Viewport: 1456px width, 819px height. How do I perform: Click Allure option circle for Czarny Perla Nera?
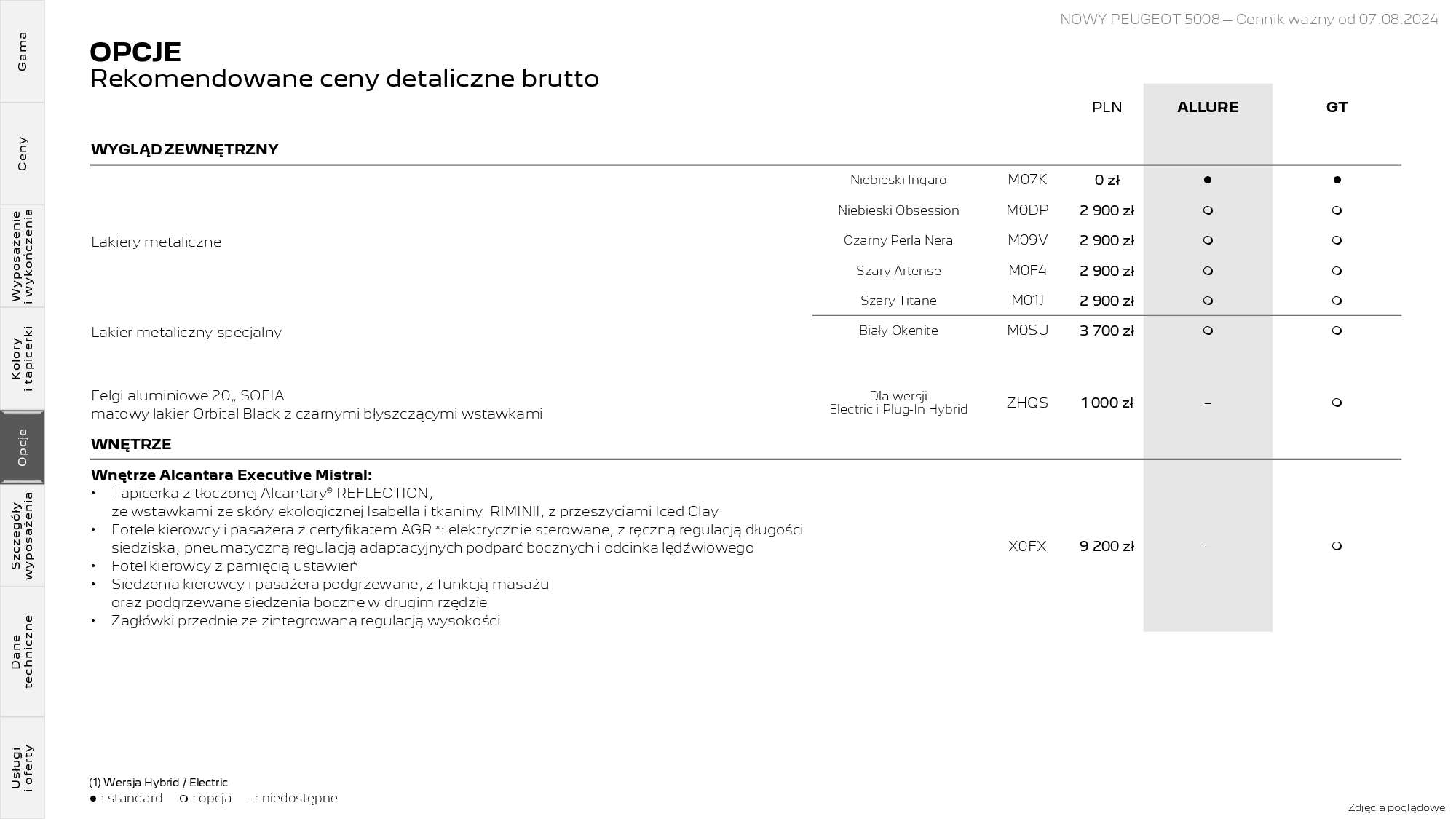1207,240
